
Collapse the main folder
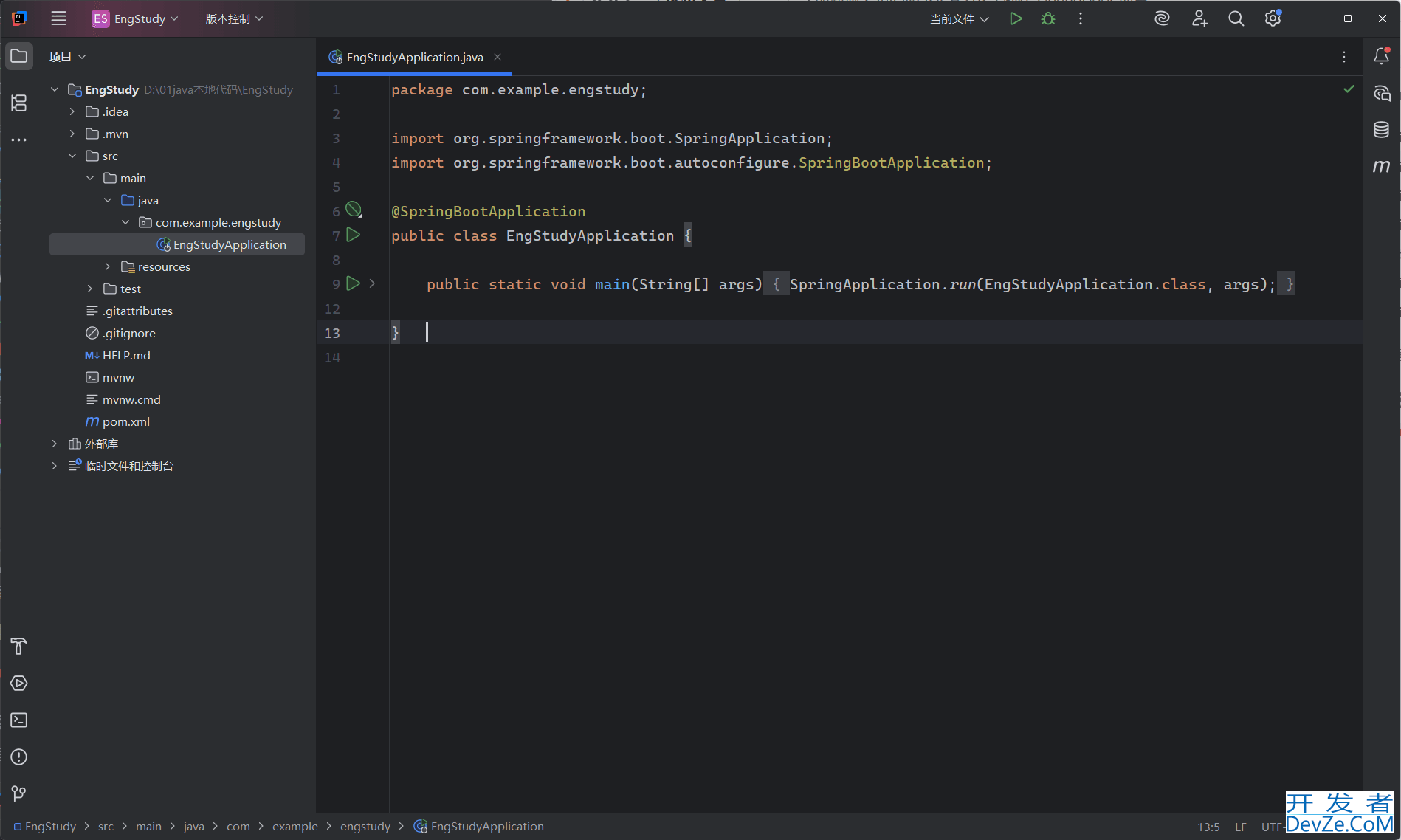(90, 178)
